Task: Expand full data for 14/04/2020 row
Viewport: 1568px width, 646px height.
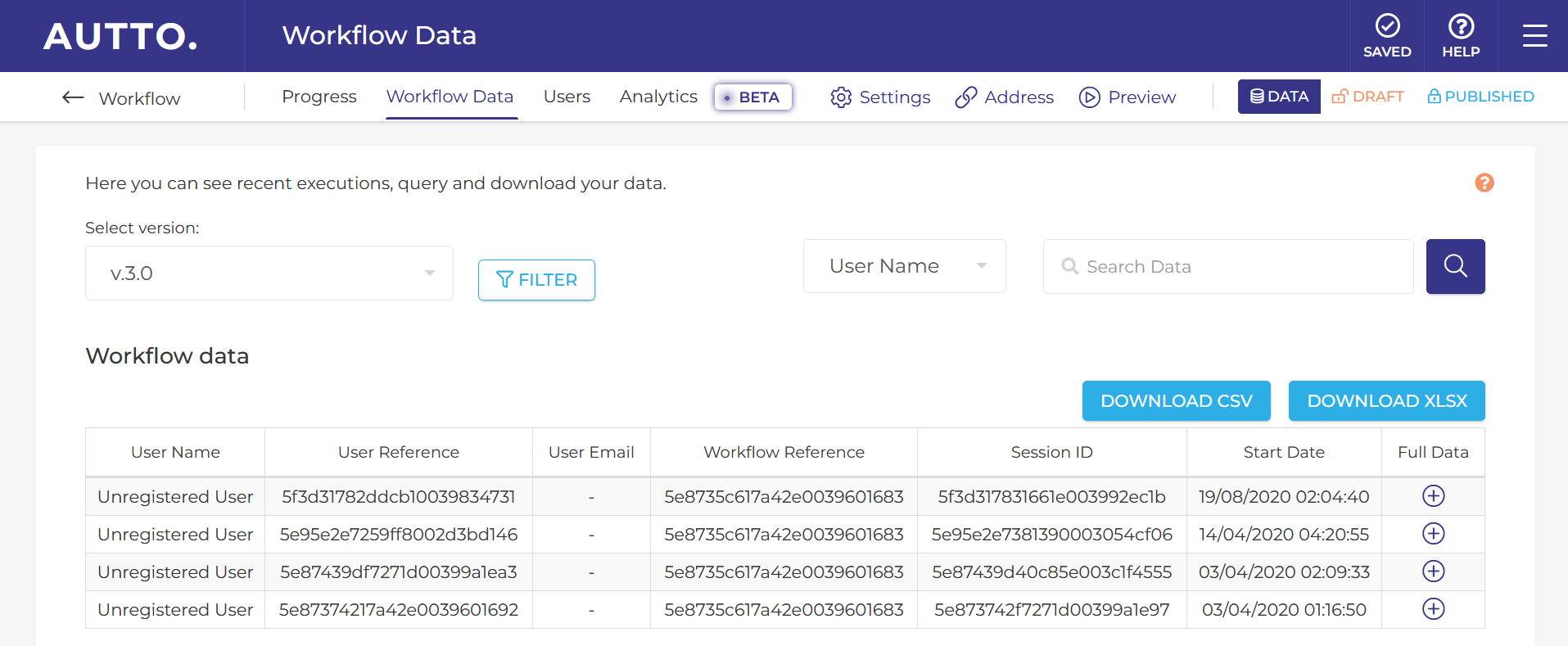Action: (x=1433, y=534)
